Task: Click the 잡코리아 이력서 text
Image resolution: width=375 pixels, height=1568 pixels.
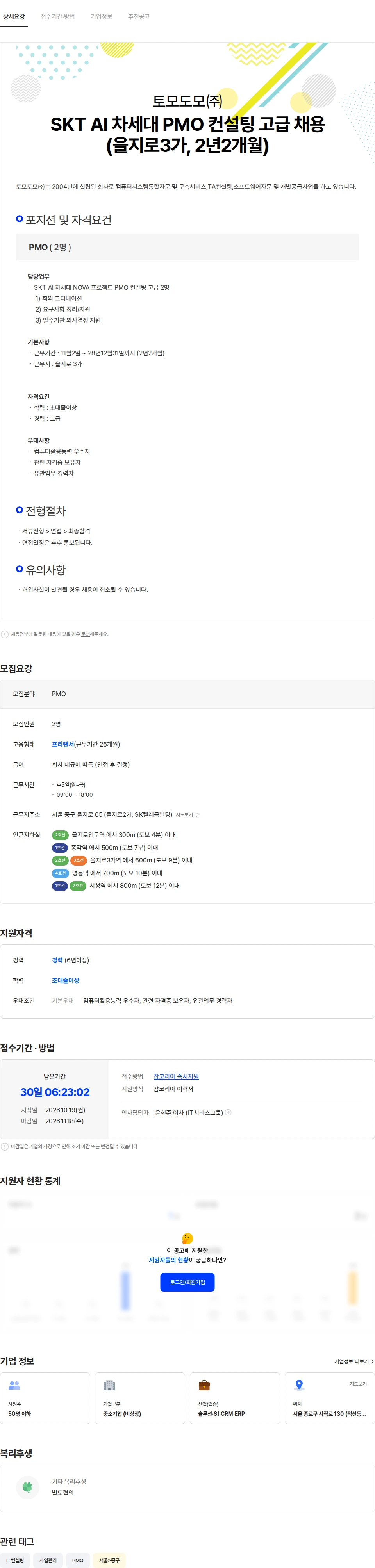Action: pyautogui.click(x=173, y=1090)
